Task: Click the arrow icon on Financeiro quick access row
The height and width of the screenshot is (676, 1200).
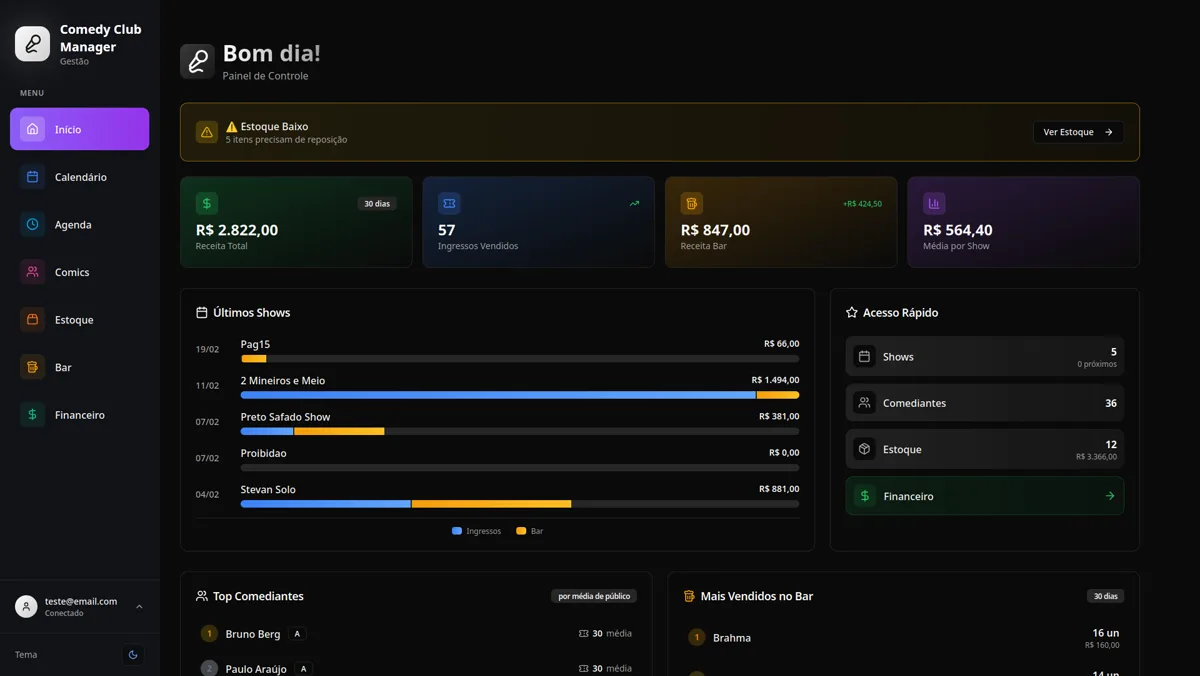Action: 1109,496
